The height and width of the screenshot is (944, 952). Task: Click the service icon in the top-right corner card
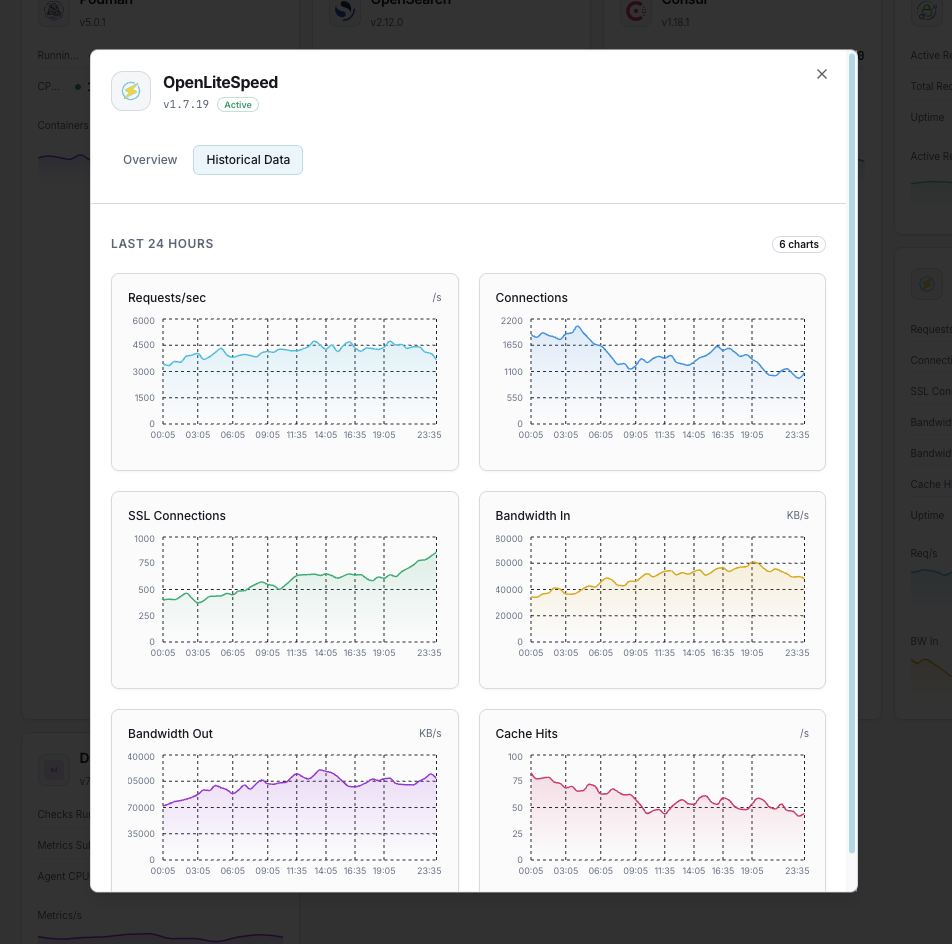[x=927, y=13]
